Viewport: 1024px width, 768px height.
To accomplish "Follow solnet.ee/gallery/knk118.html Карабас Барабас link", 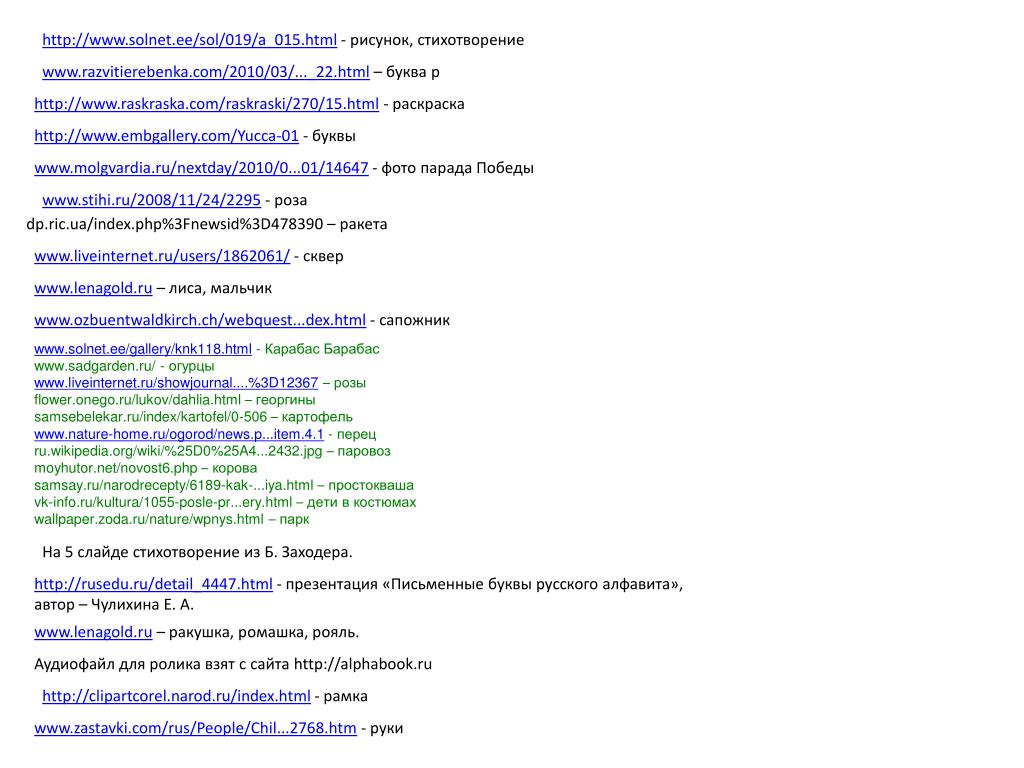I will point(143,349).
